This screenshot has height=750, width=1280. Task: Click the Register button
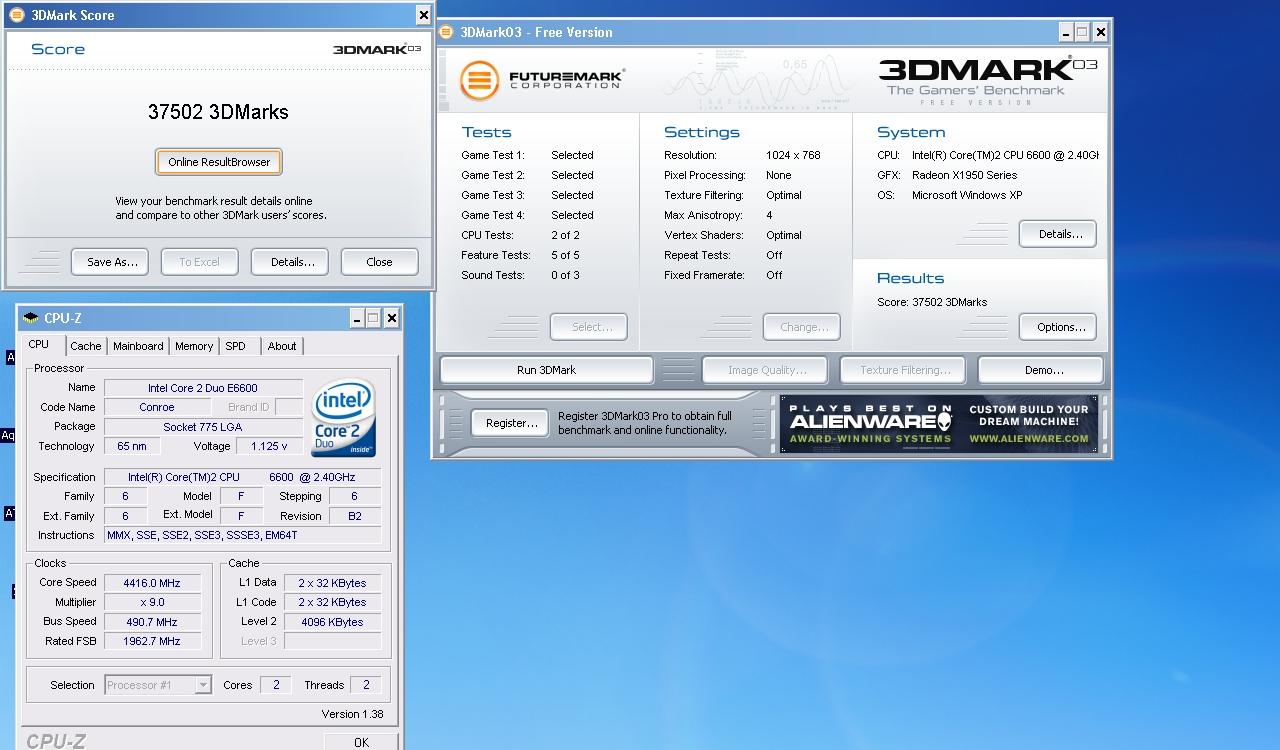click(510, 423)
